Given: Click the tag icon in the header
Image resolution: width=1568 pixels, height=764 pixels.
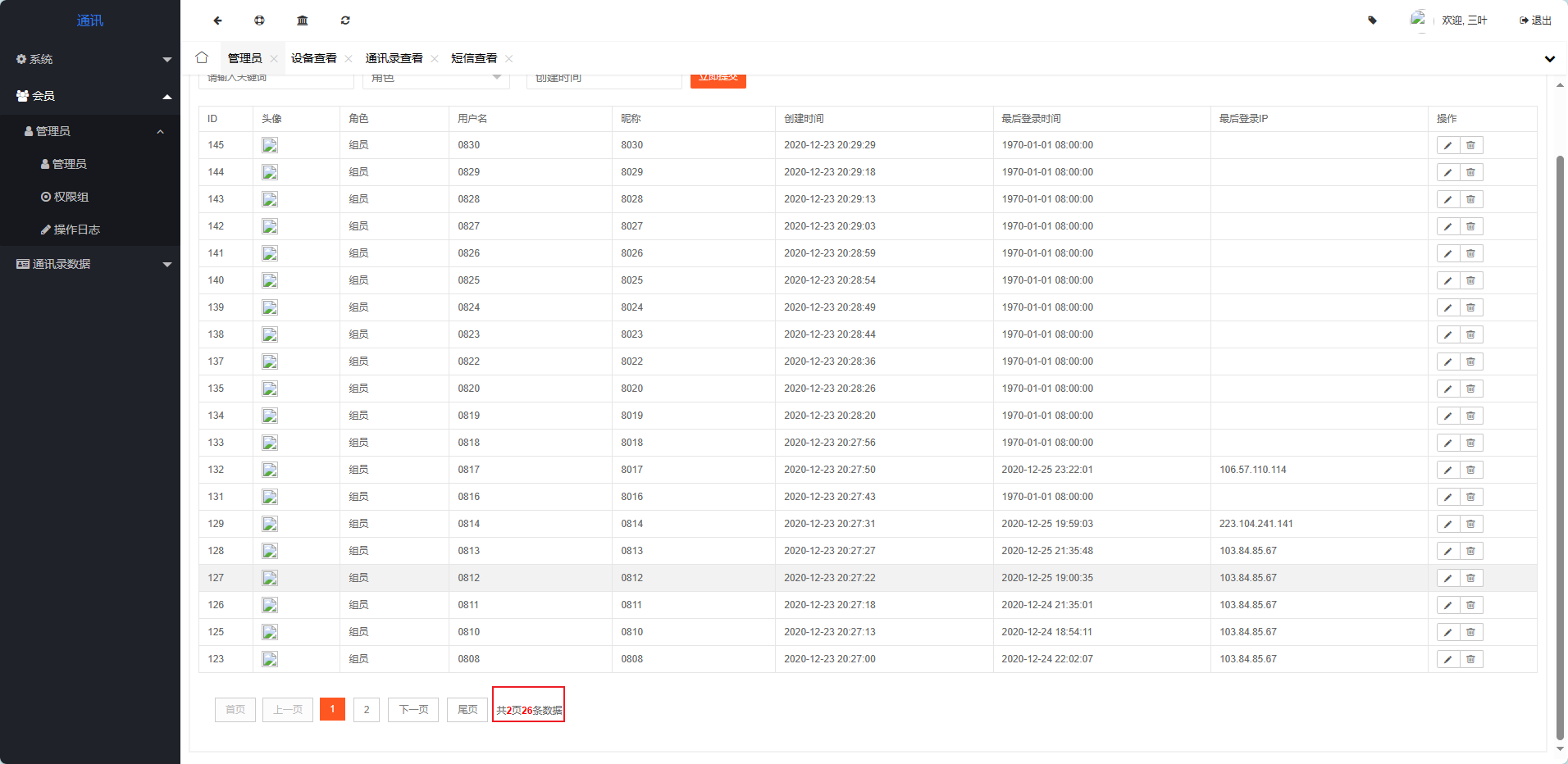Looking at the screenshot, I should (1372, 20).
